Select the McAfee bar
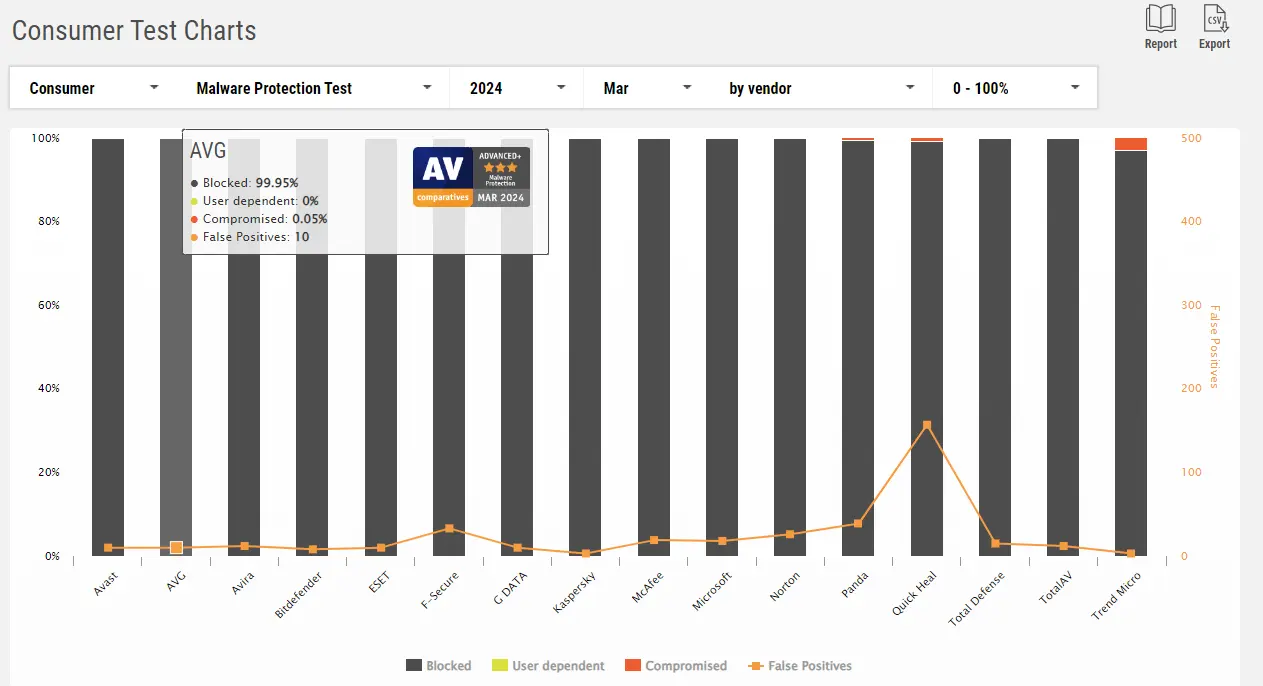This screenshot has width=1263, height=686. (653, 347)
